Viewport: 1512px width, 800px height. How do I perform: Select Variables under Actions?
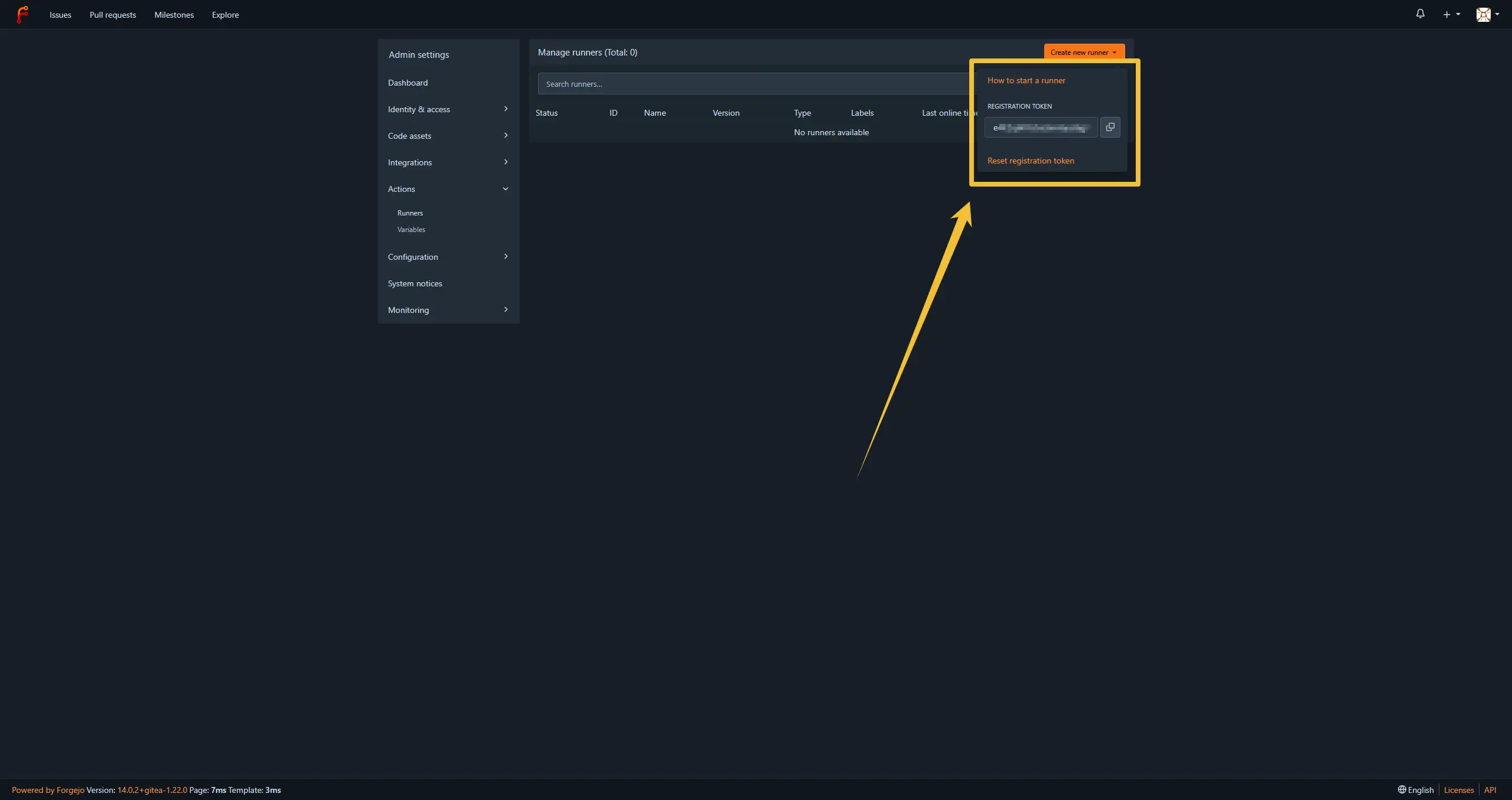(x=410, y=230)
